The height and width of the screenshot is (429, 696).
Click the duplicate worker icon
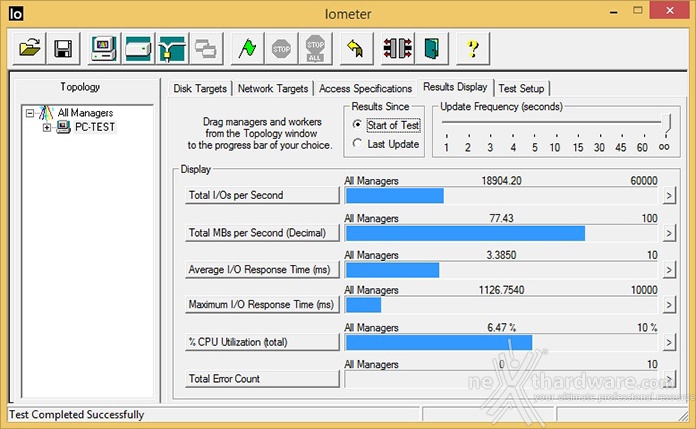point(206,48)
